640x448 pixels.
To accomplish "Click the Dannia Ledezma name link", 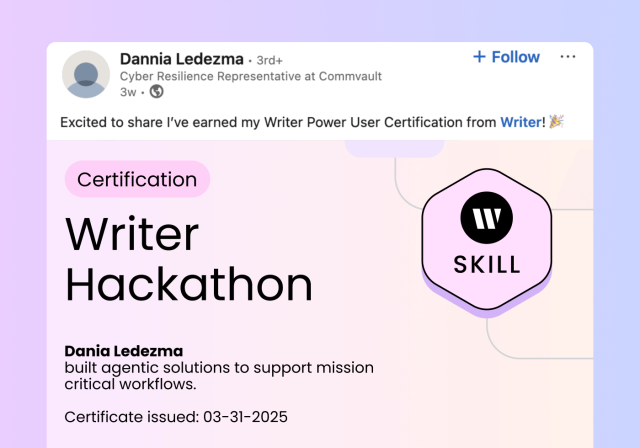I will pos(182,59).
